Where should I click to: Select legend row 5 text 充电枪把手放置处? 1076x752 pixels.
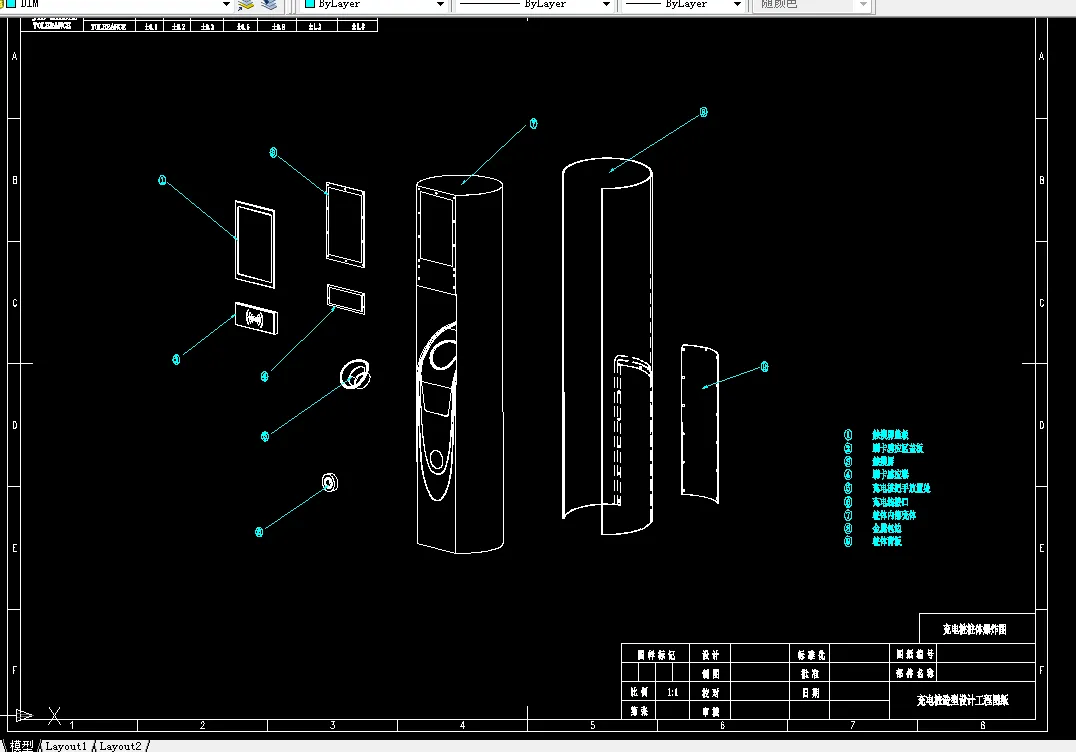click(x=901, y=489)
